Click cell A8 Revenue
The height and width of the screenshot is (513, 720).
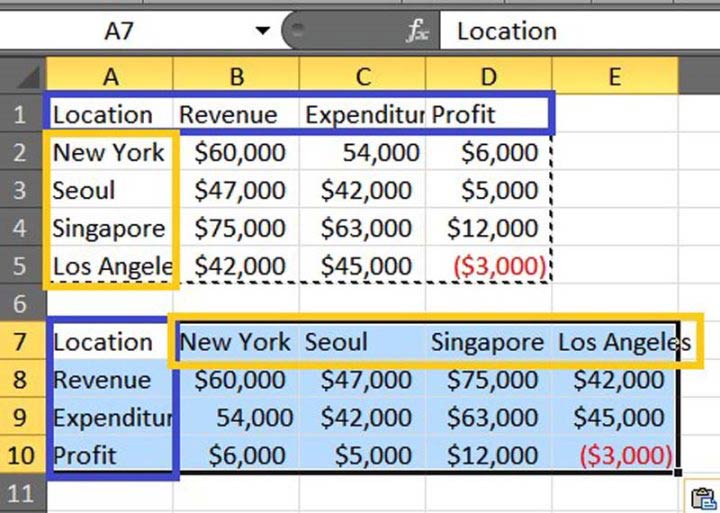[110, 379]
